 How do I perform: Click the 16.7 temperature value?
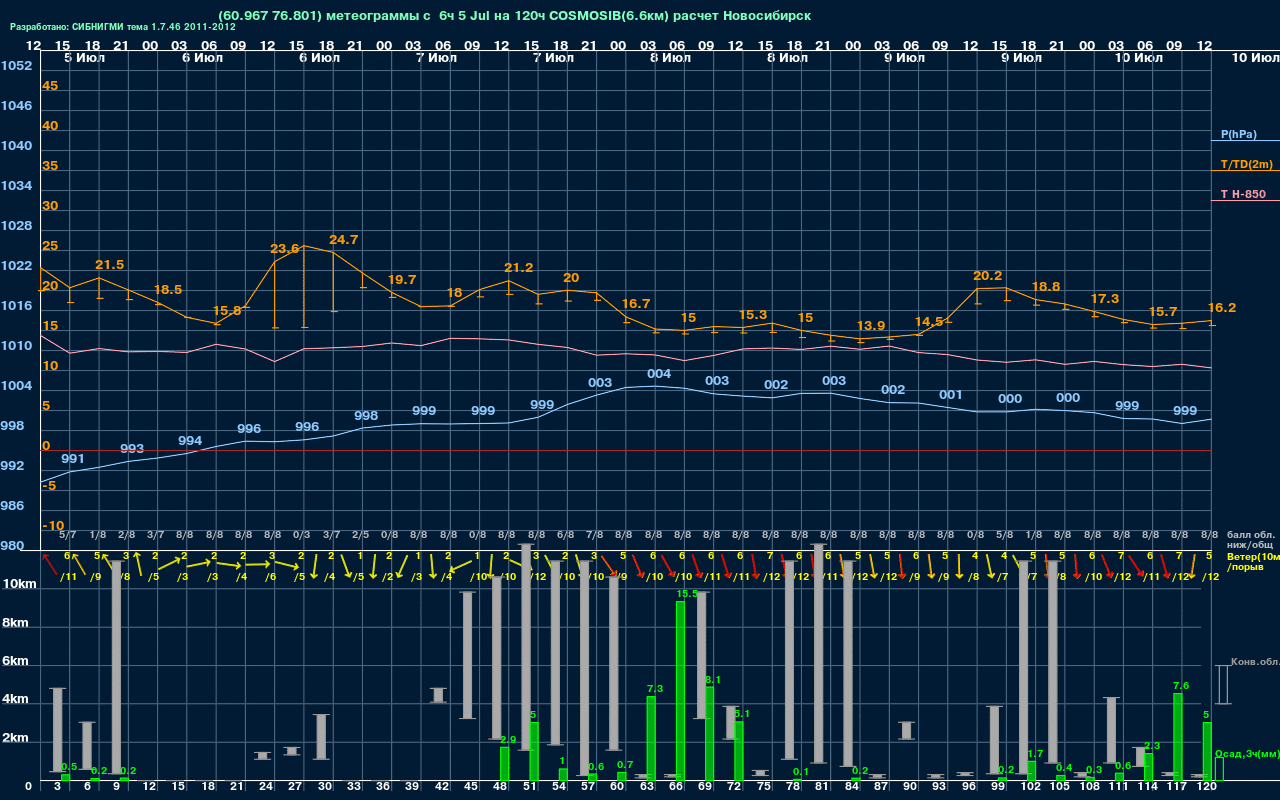click(636, 304)
